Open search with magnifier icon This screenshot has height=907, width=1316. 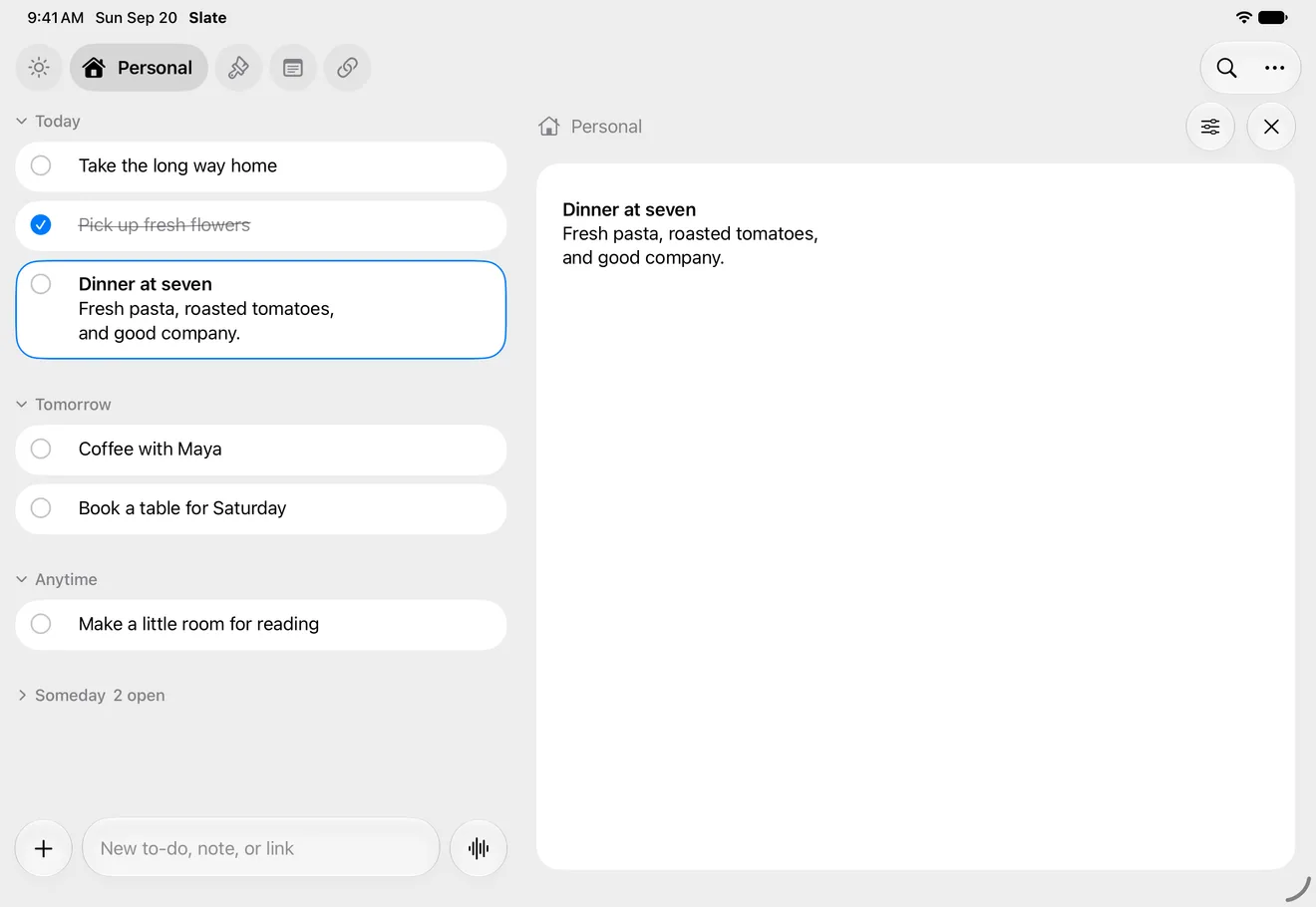tap(1226, 68)
